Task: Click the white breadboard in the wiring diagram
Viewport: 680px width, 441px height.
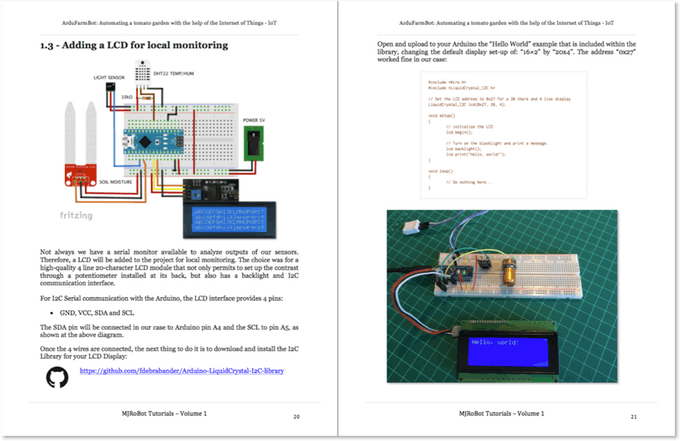Action: click(x=181, y=139)
